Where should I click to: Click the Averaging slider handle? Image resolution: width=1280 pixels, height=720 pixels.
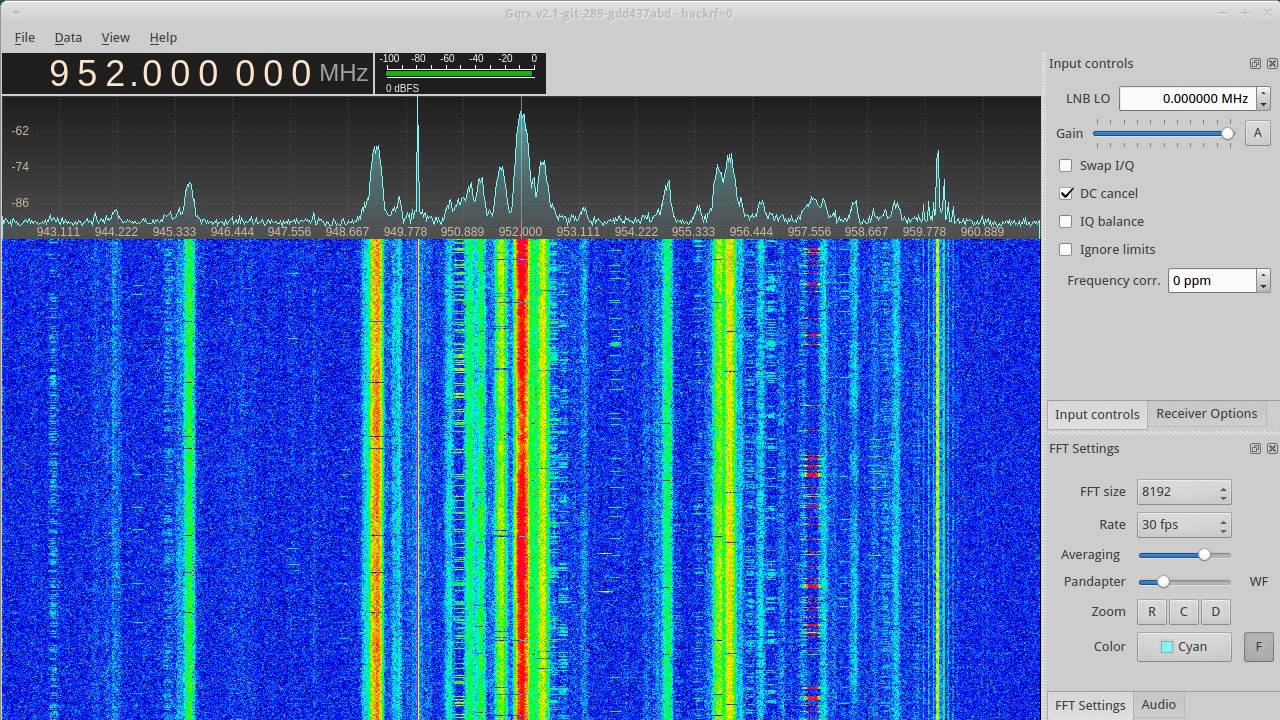[x=1204, y=554]
